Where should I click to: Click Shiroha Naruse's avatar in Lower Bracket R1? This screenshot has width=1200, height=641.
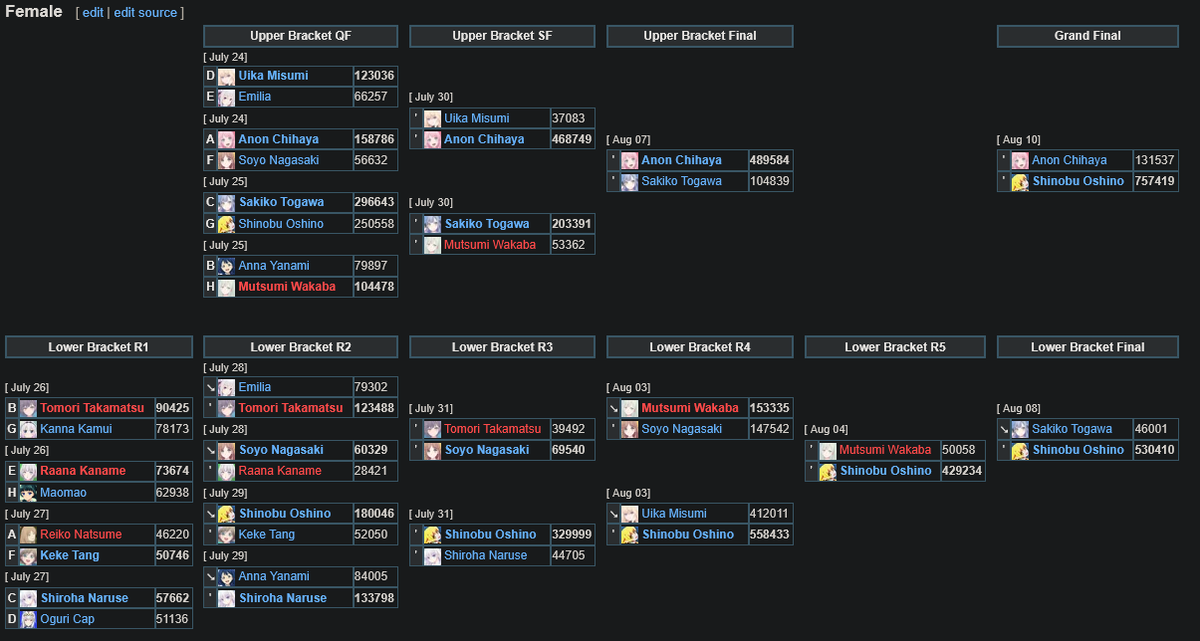point(29,598)
